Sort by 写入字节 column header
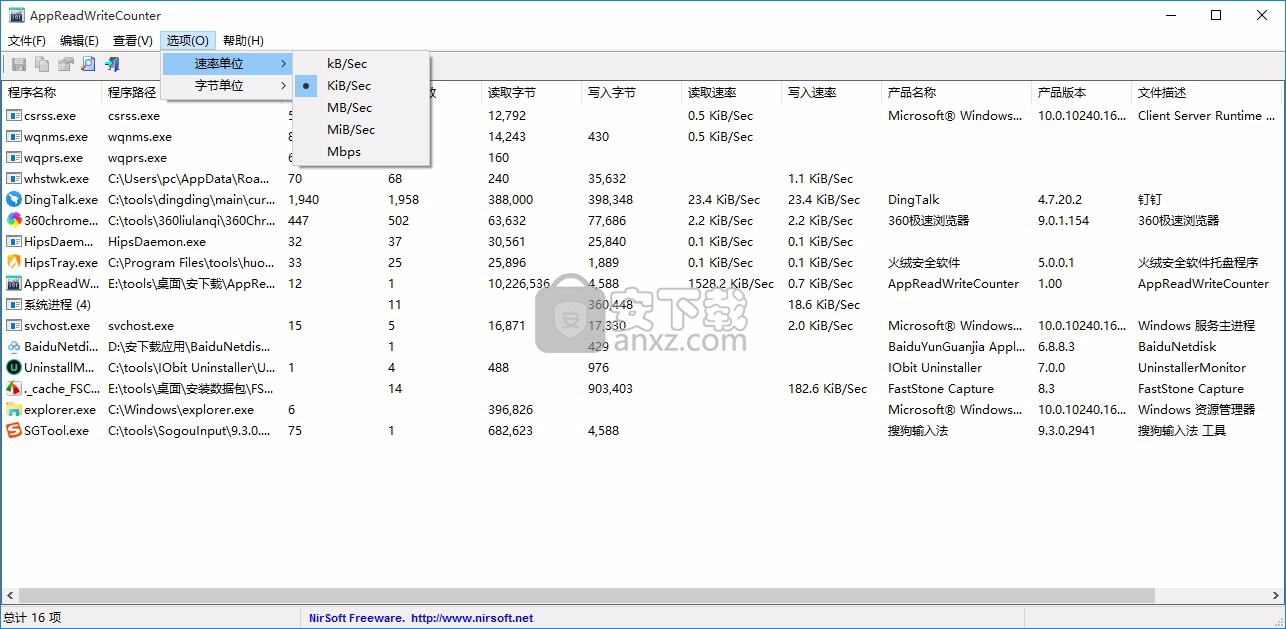Image resolution: width=1286 pixels, height=629 pixels. tap(631, 93)
